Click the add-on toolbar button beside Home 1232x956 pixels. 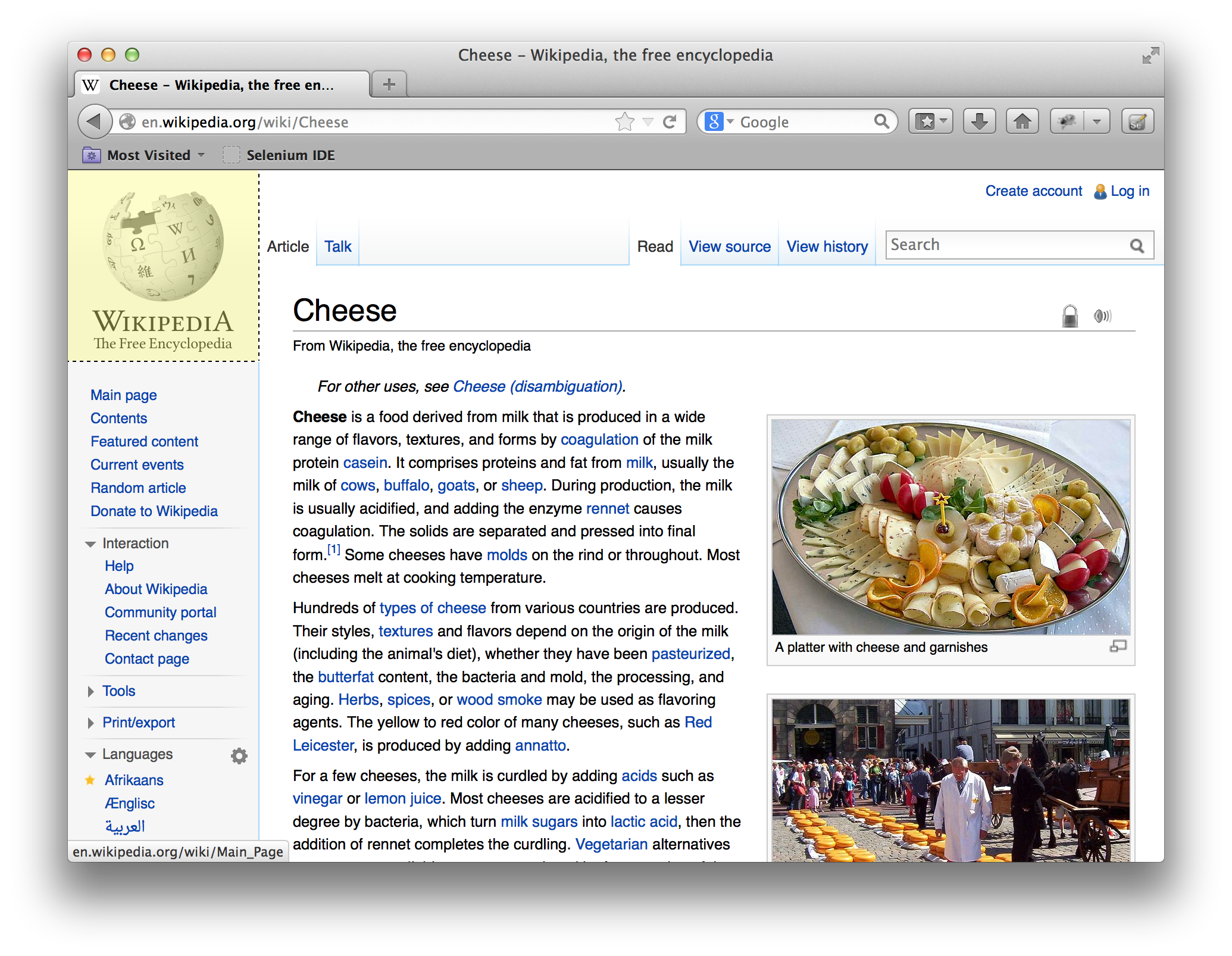[x=1068, y=122]
